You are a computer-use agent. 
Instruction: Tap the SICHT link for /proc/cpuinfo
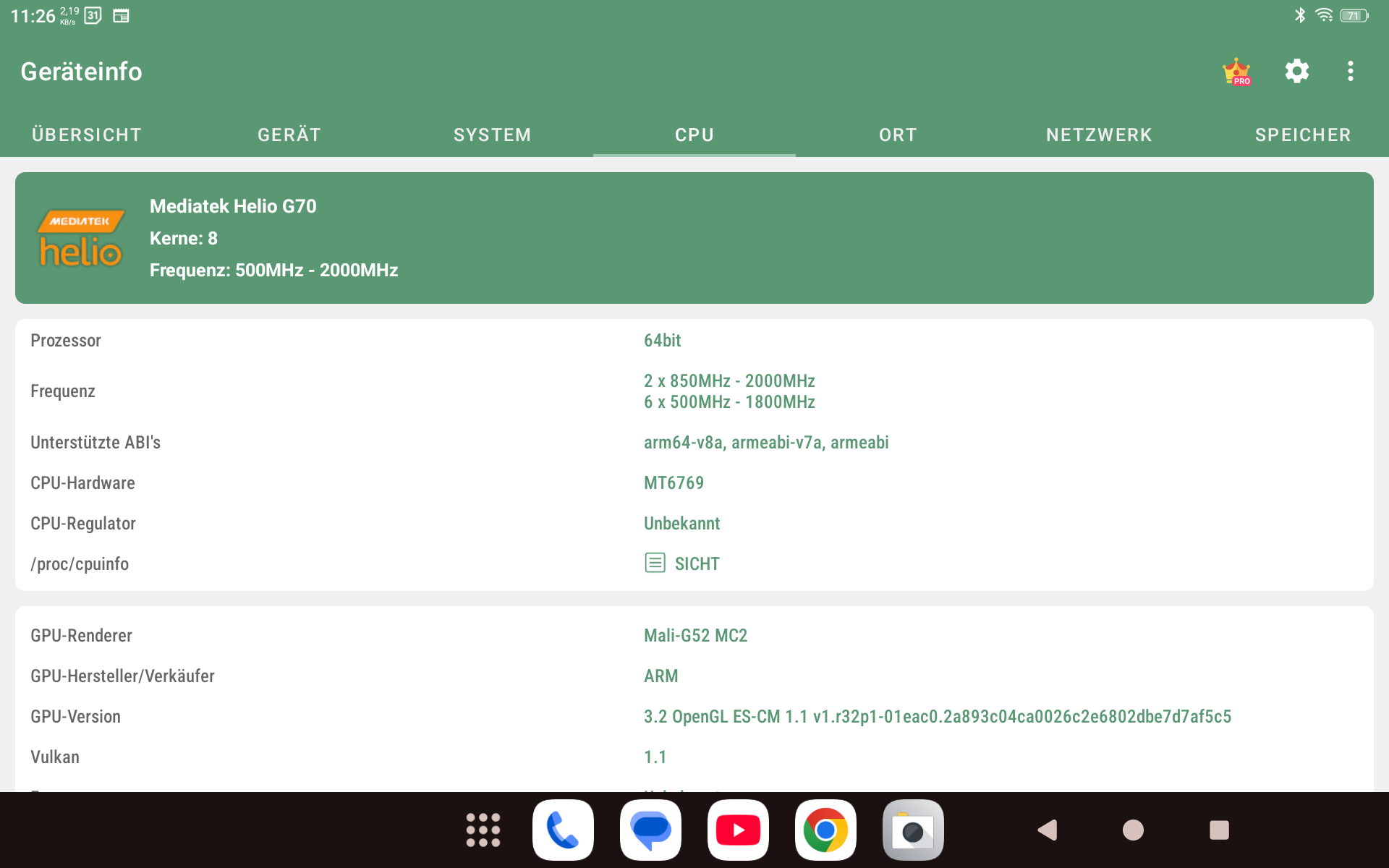(697, 563)
